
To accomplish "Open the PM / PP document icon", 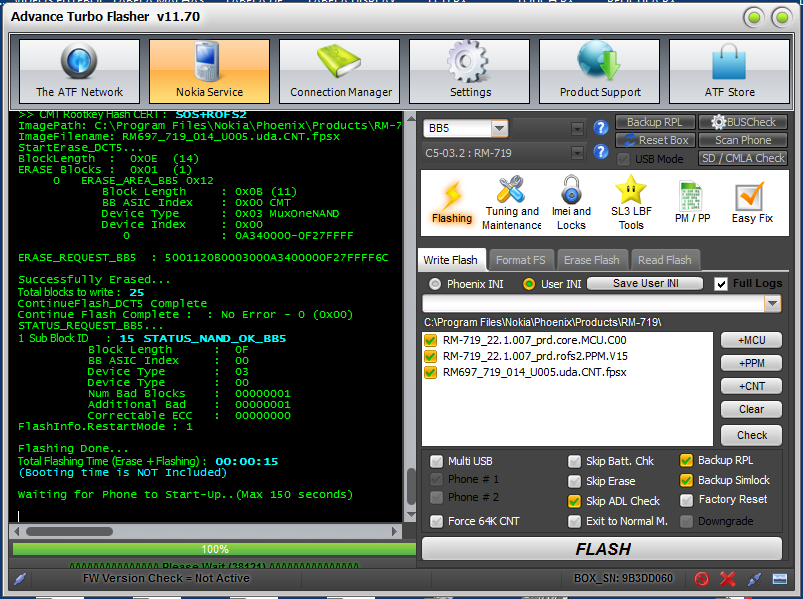I will pos(691,196).
